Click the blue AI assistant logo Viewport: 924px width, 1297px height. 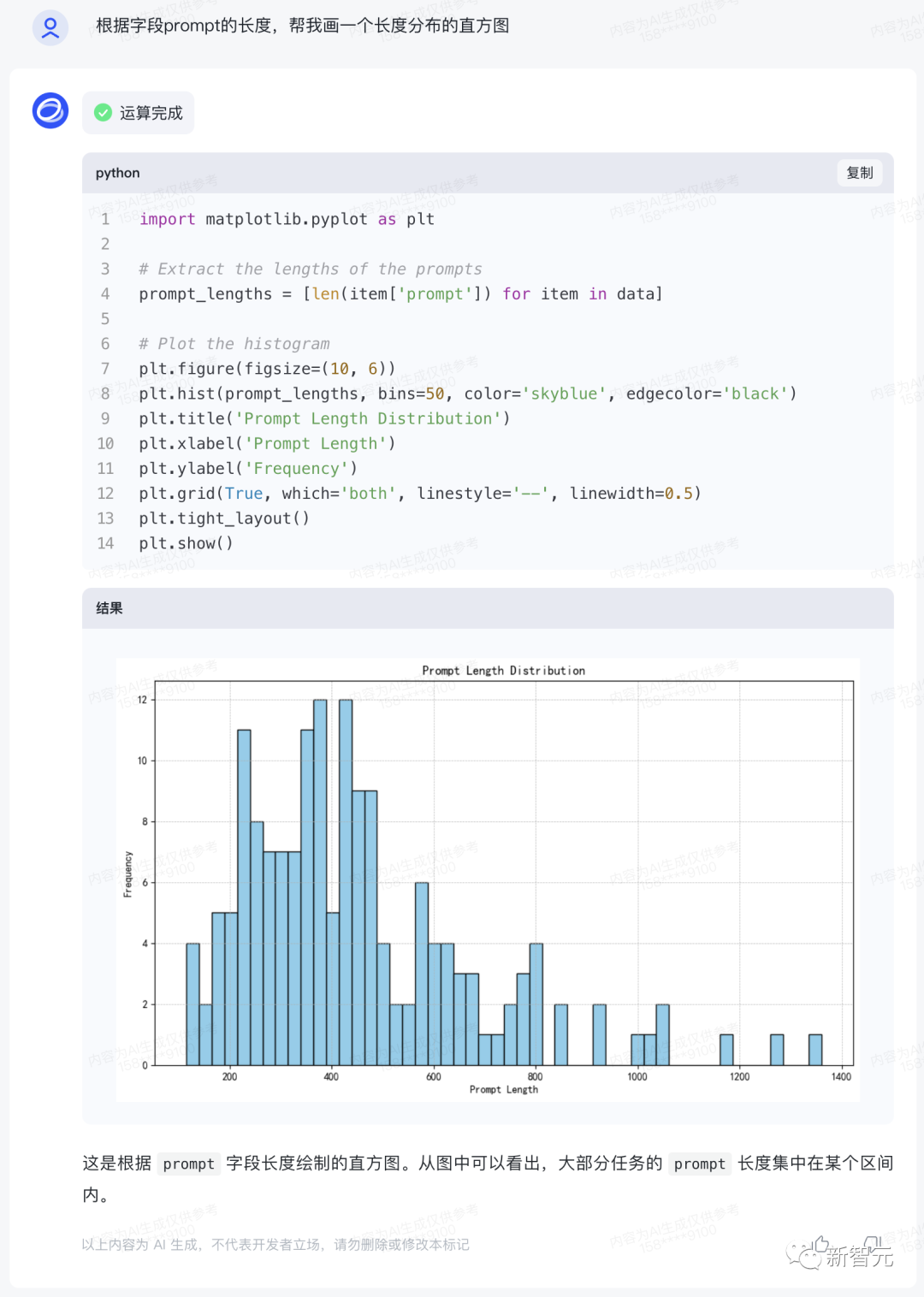(x=50, y=111)
